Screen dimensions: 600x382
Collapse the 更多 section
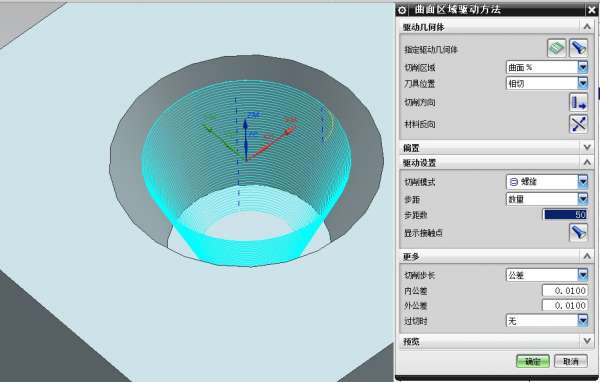coord(587,256)
